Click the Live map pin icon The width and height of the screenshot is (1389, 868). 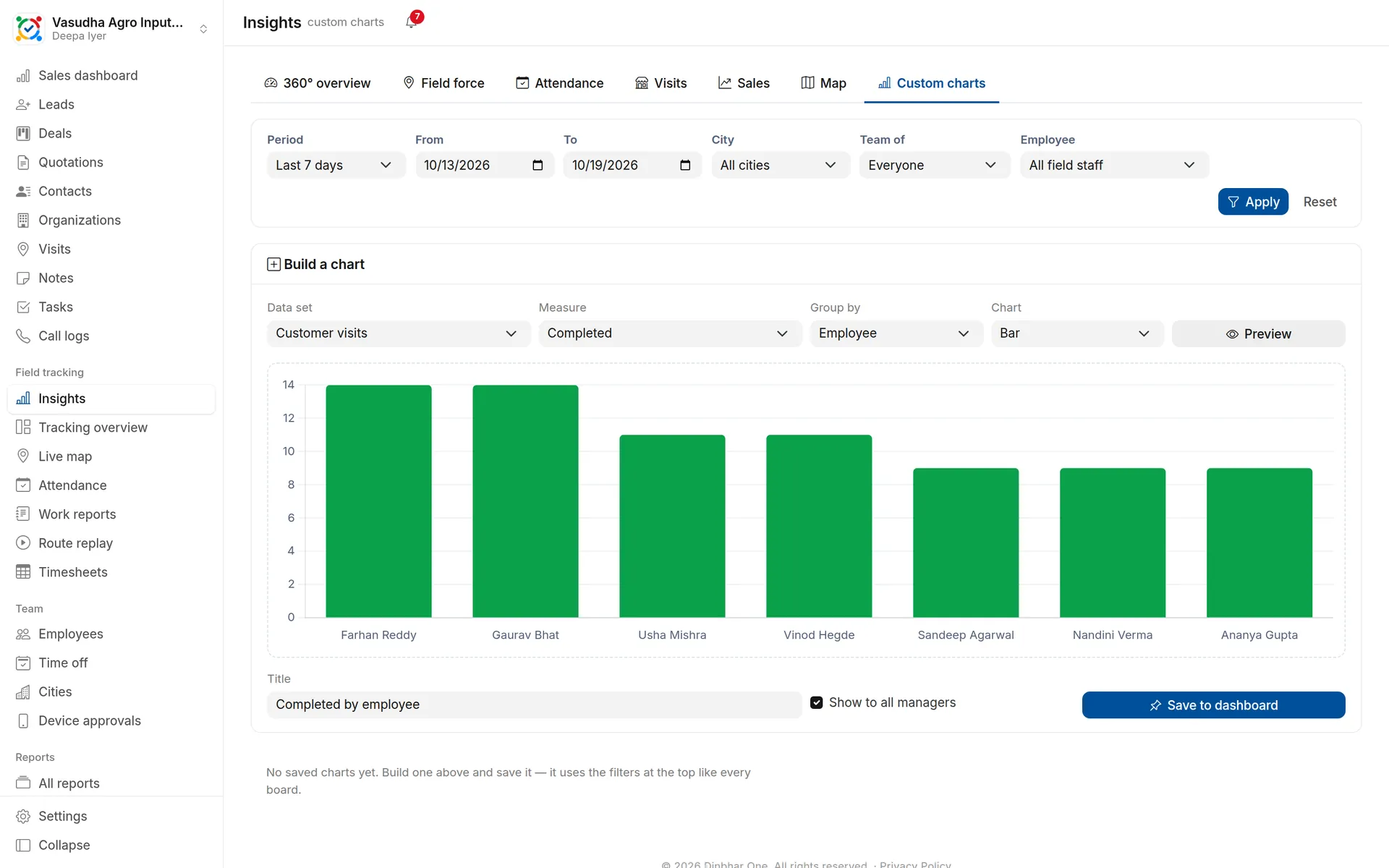23,456
